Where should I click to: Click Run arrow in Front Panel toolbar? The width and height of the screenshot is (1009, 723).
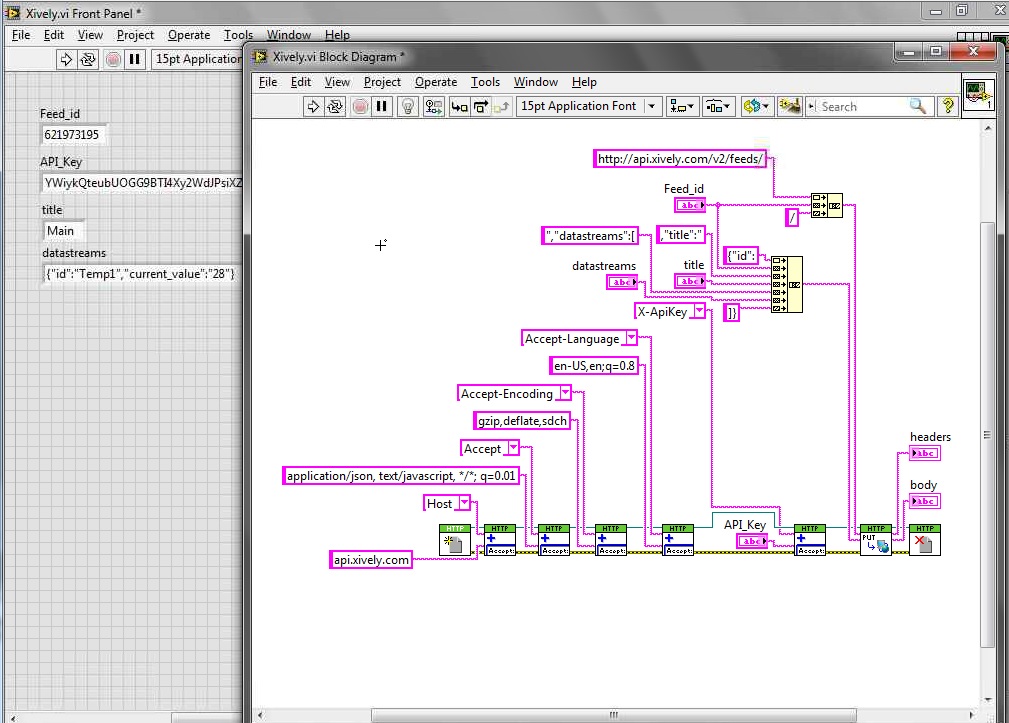66,59
